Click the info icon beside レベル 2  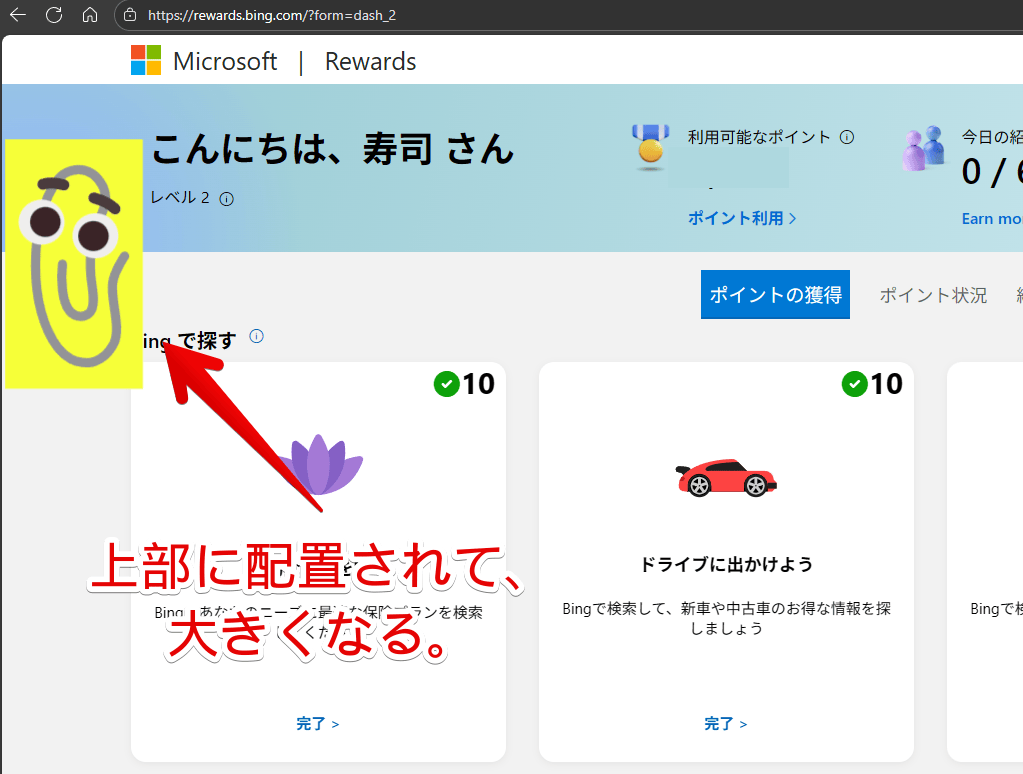click(226, 198)
